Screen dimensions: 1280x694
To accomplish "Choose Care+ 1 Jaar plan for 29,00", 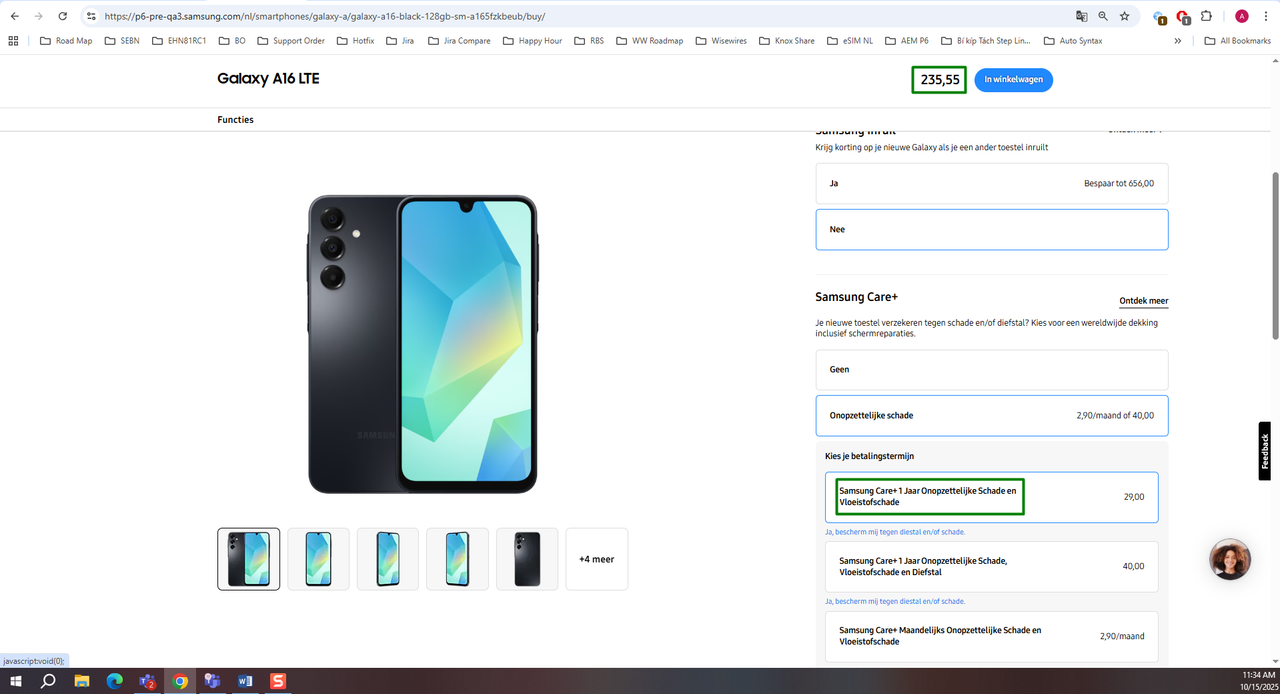I will point(992,497).
